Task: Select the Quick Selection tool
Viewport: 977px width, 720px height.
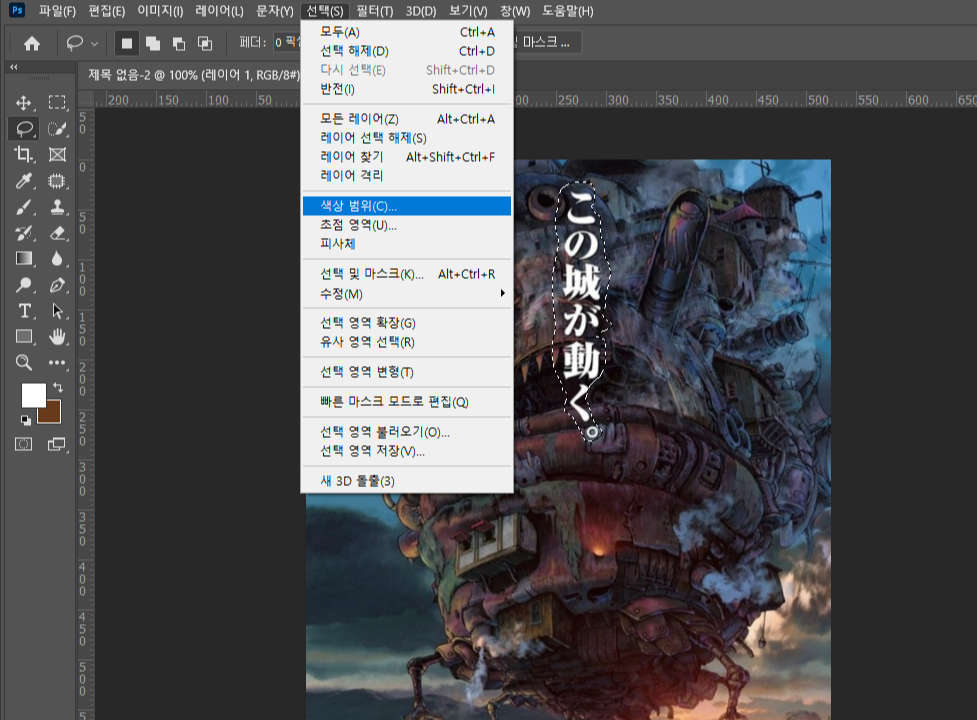Action: tap(57, 129)
